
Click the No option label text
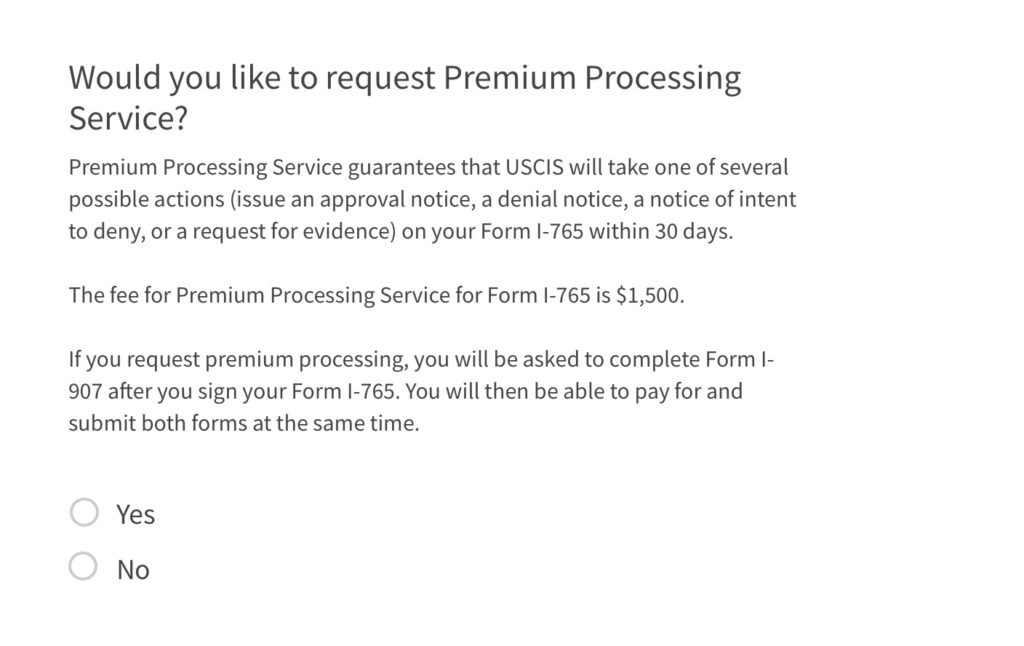[133, 568]
